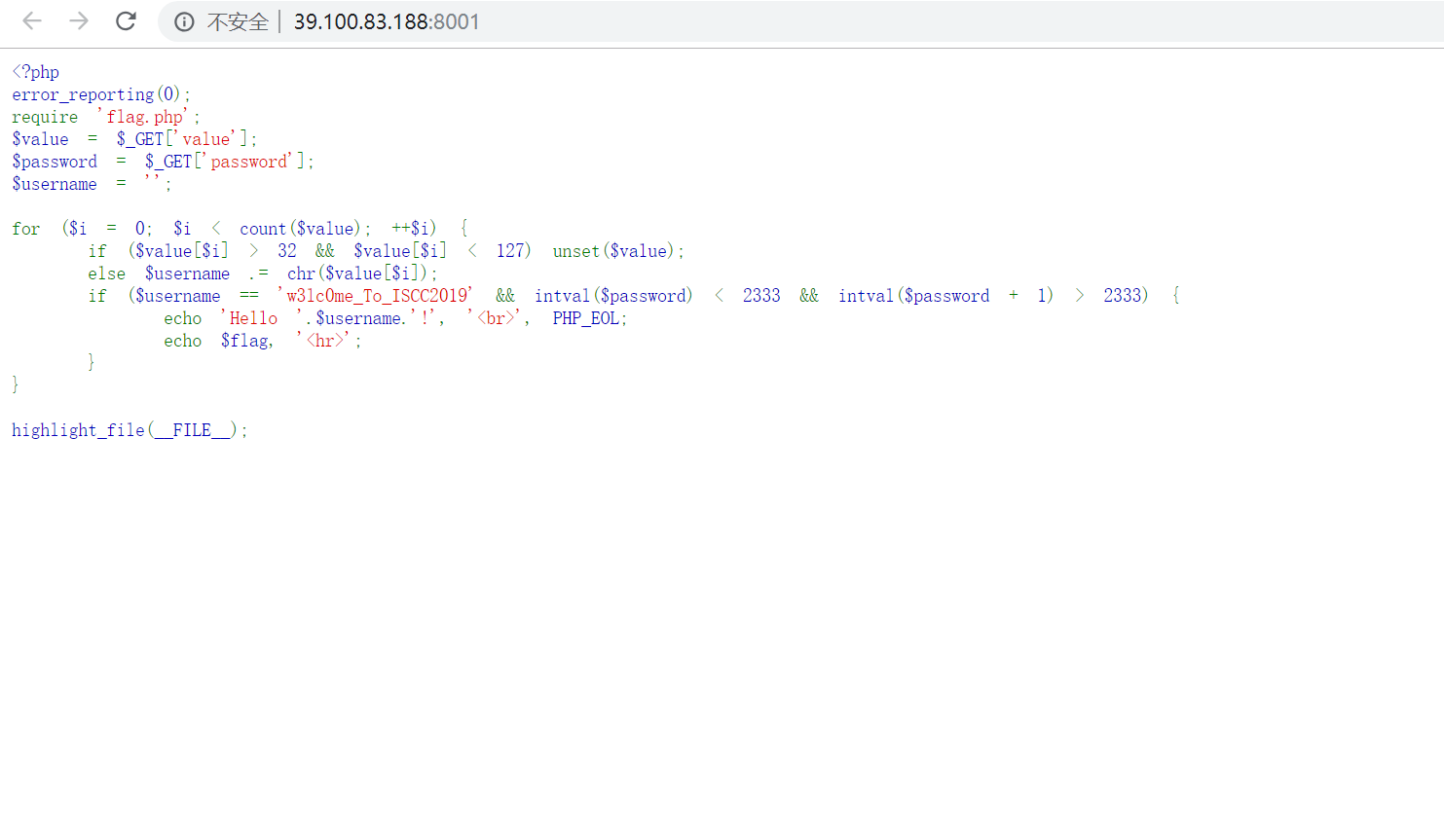Click chr($value[$i]) expression
The width and height of the screenshot is (1444, 840).
click(x=357, y=274)
